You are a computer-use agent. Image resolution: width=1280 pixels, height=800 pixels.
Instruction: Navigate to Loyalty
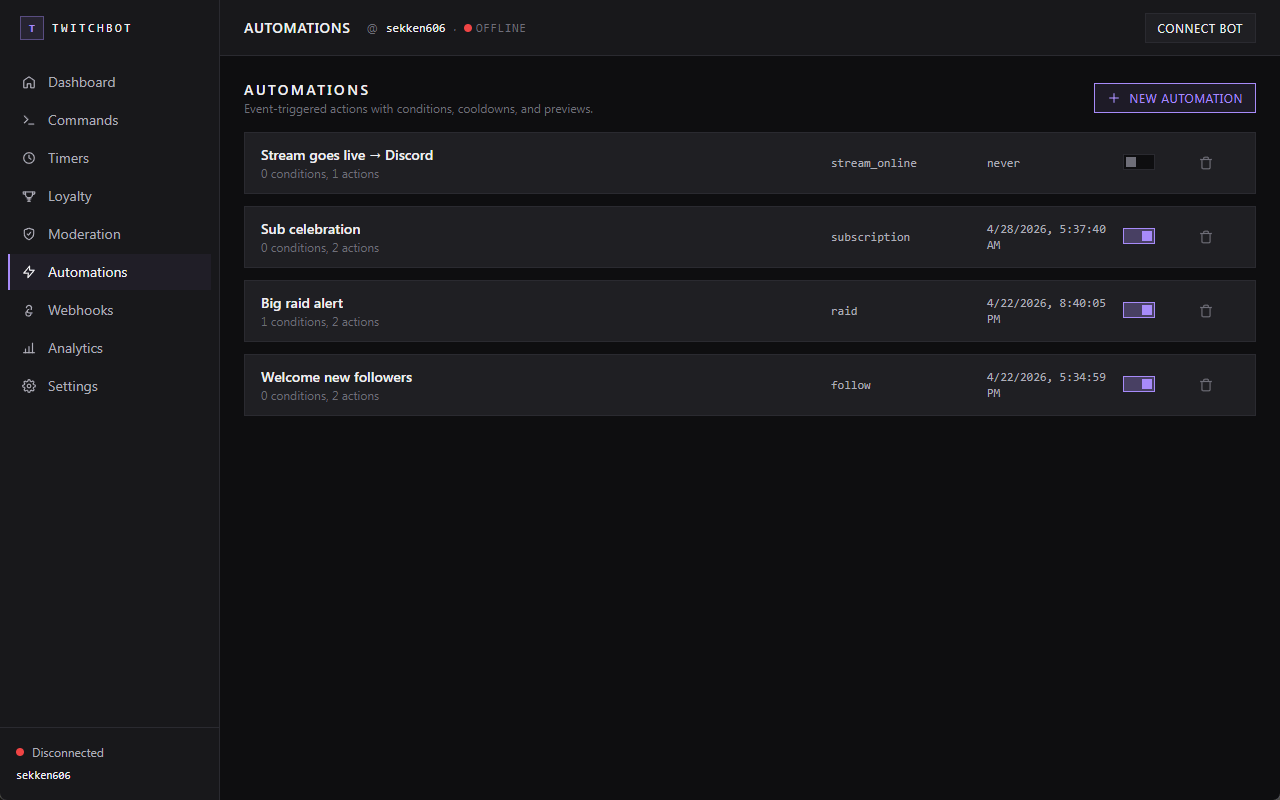pyautogui.click(x=110, y=196)
